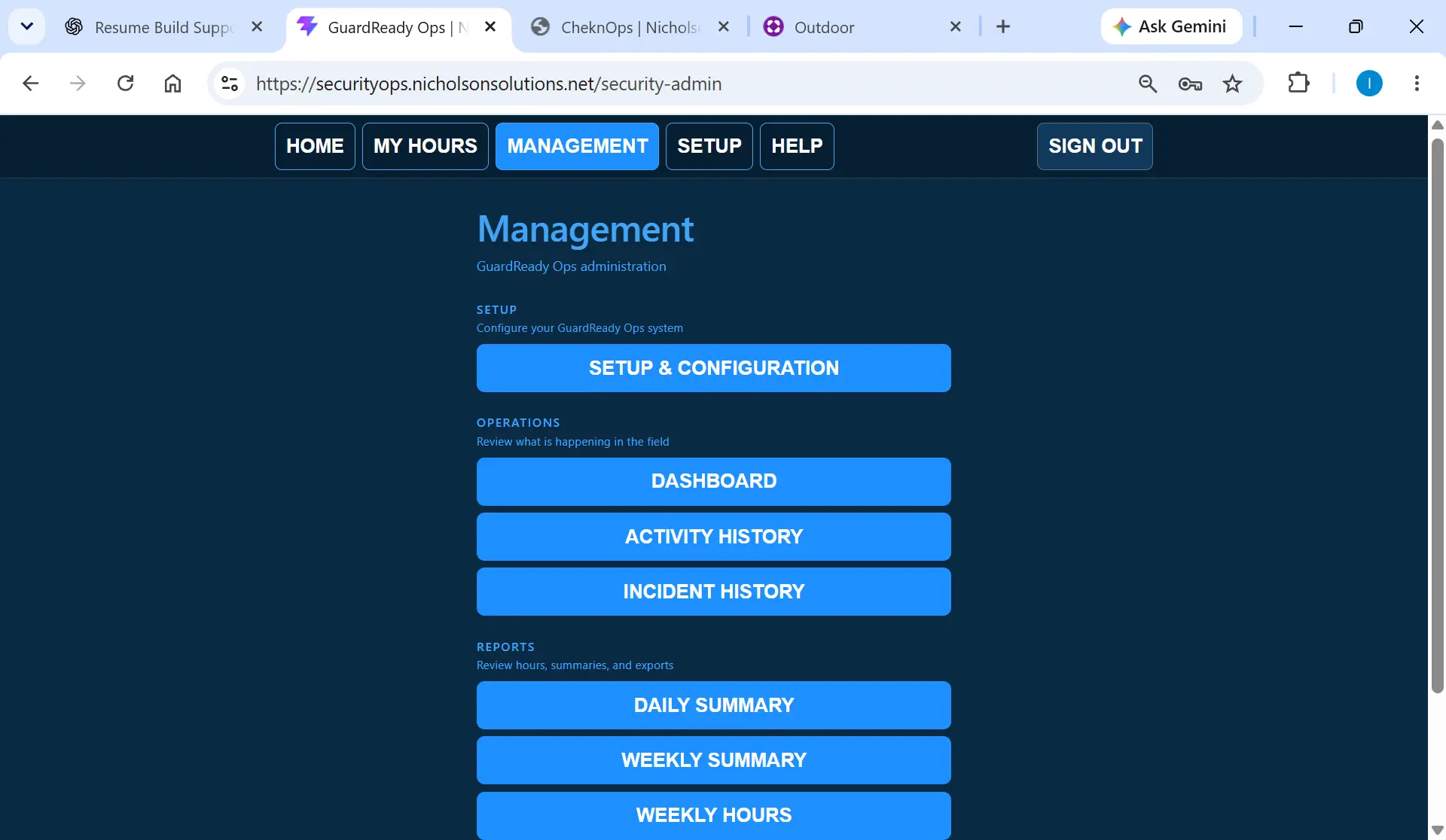Open the MY HOURS nav item
The width and height of the screenshot is (1446, 840).
[x=426, y=146]
